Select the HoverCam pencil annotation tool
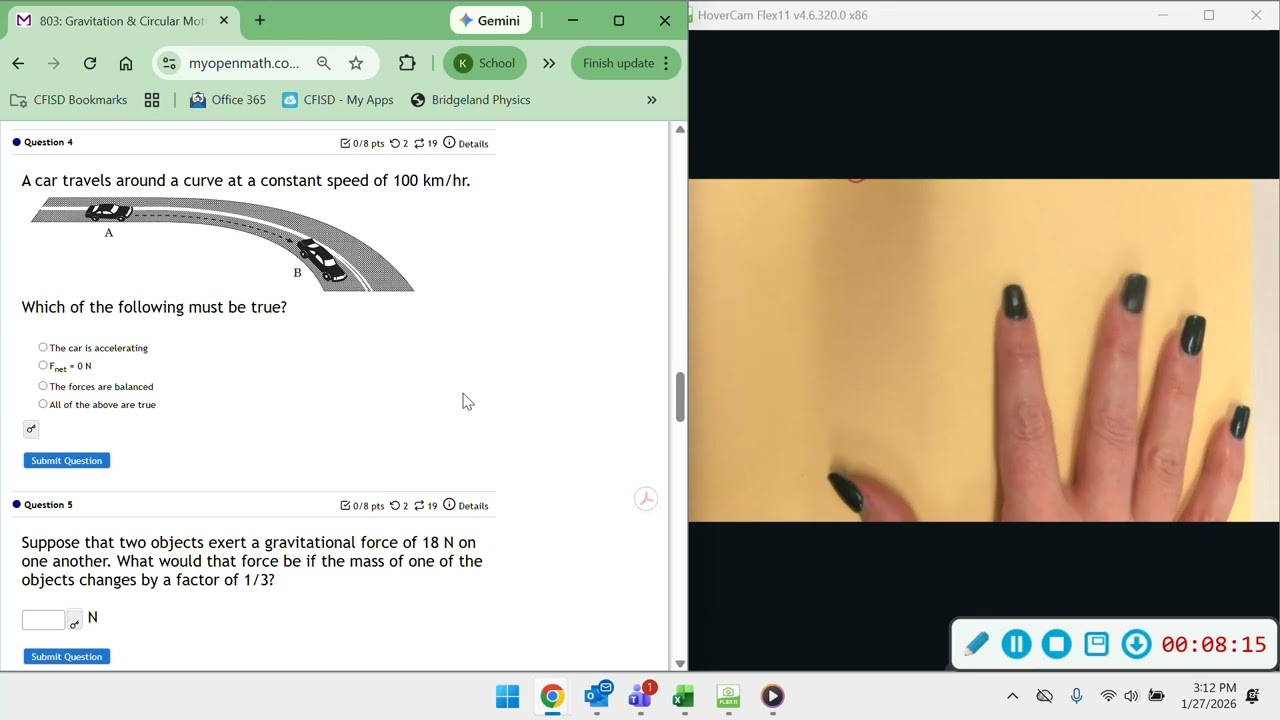 coord(976,645)
